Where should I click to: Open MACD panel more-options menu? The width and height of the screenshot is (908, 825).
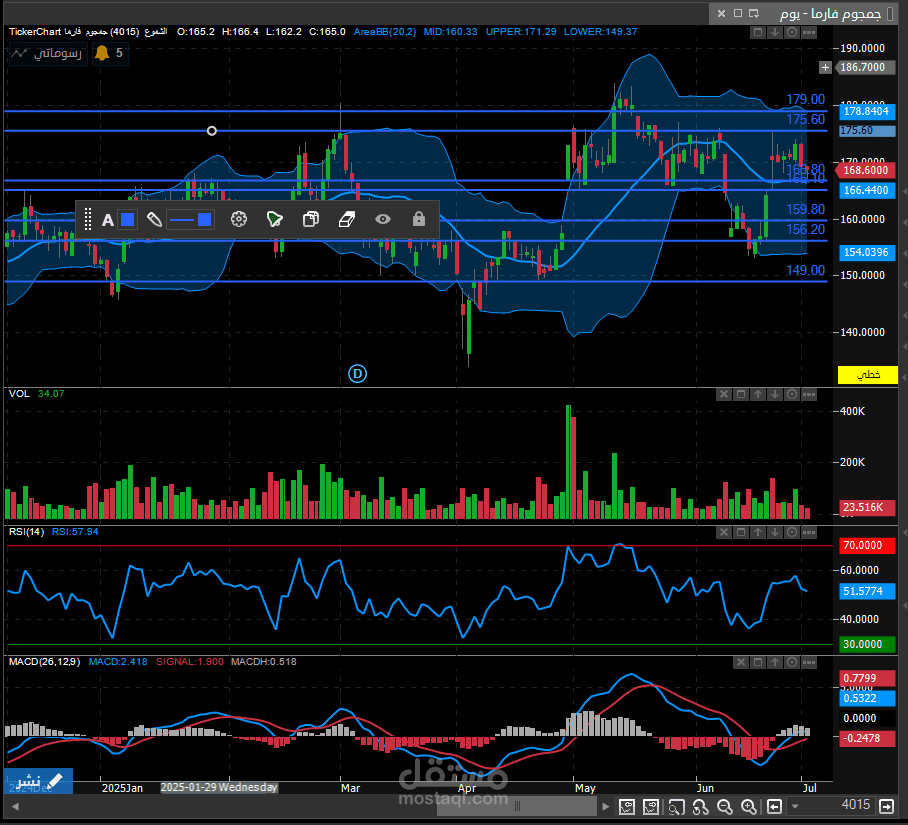[809, 662]
